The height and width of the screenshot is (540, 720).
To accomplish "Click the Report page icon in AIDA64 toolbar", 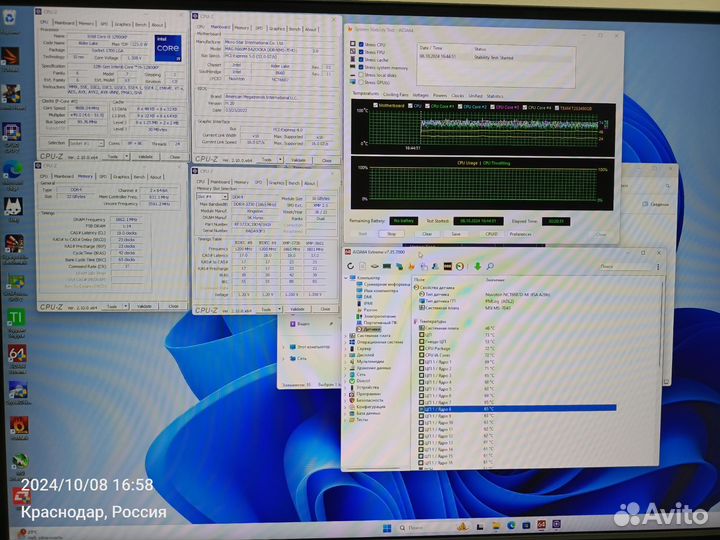I will pyautogui.click(x=363, y=266).
